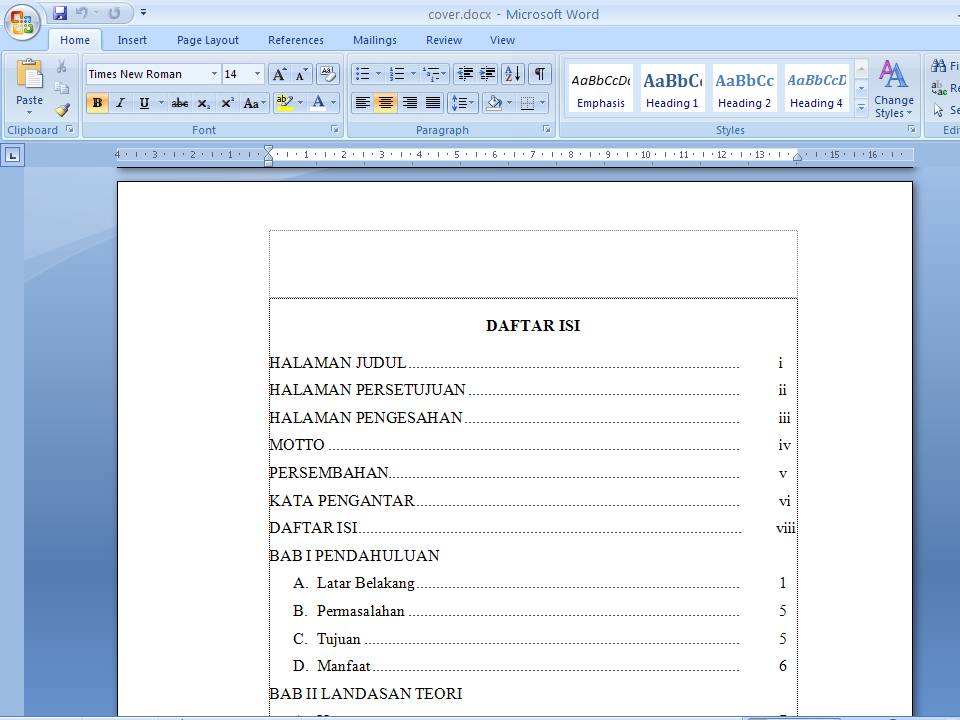Screen dimensions: 960x720
Task: Toggle Strikethrough formatting
Action: 179,103
